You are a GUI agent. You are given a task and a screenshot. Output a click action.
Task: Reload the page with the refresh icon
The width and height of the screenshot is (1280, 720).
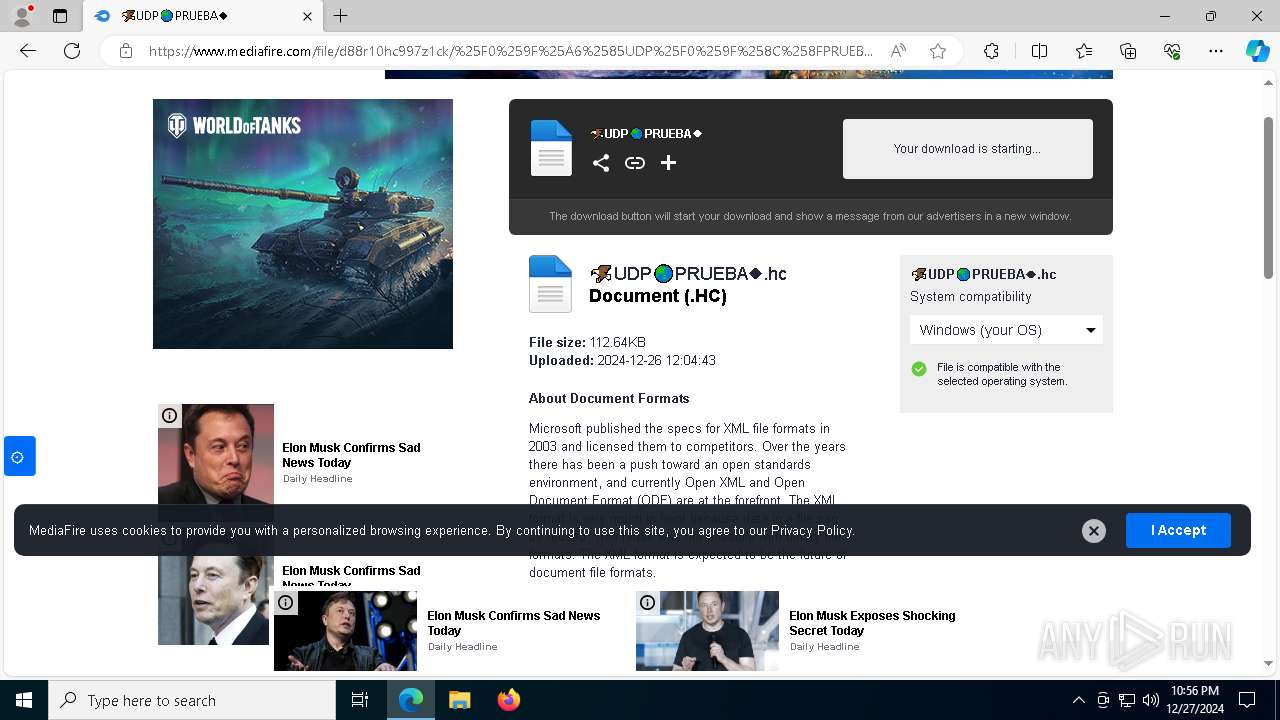point(72,51)
